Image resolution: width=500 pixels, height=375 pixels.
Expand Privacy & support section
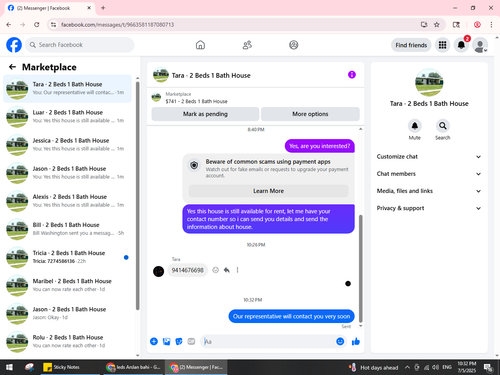pyautogui.click(x=429, y=208)
